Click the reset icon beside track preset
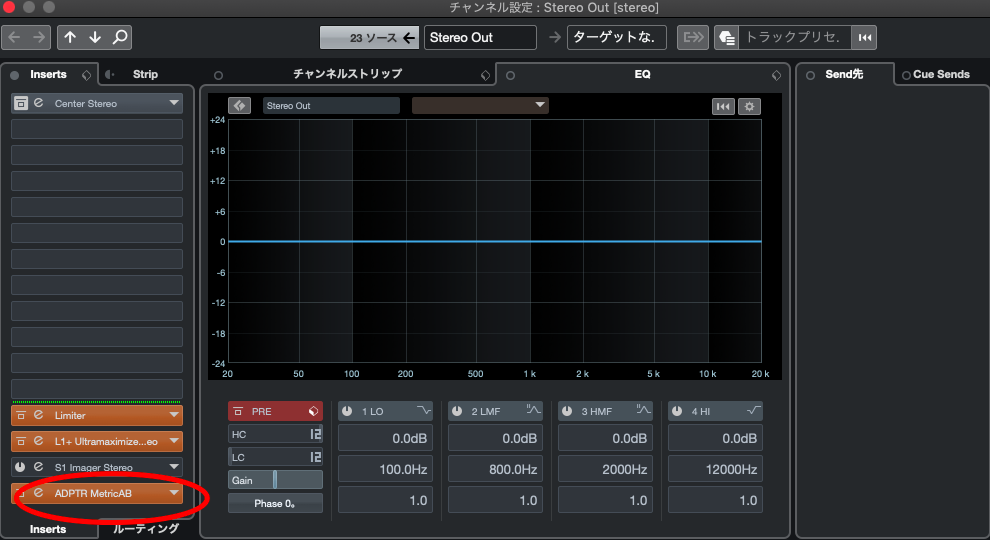The image size is (990, 540). [x=864, y=37]
